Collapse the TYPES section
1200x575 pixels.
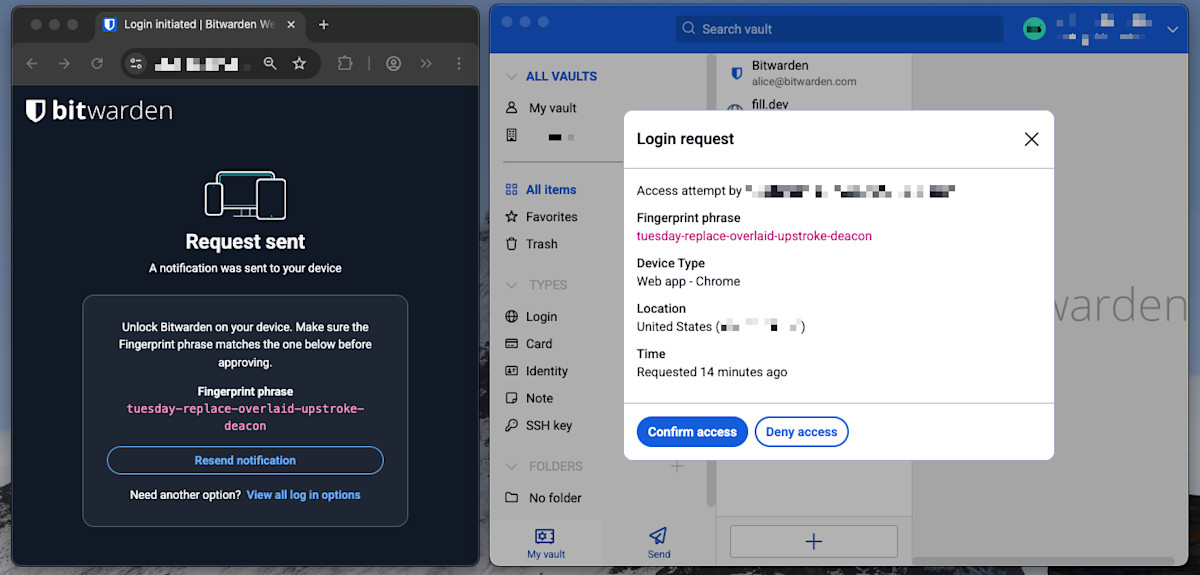tap(512, 285)
